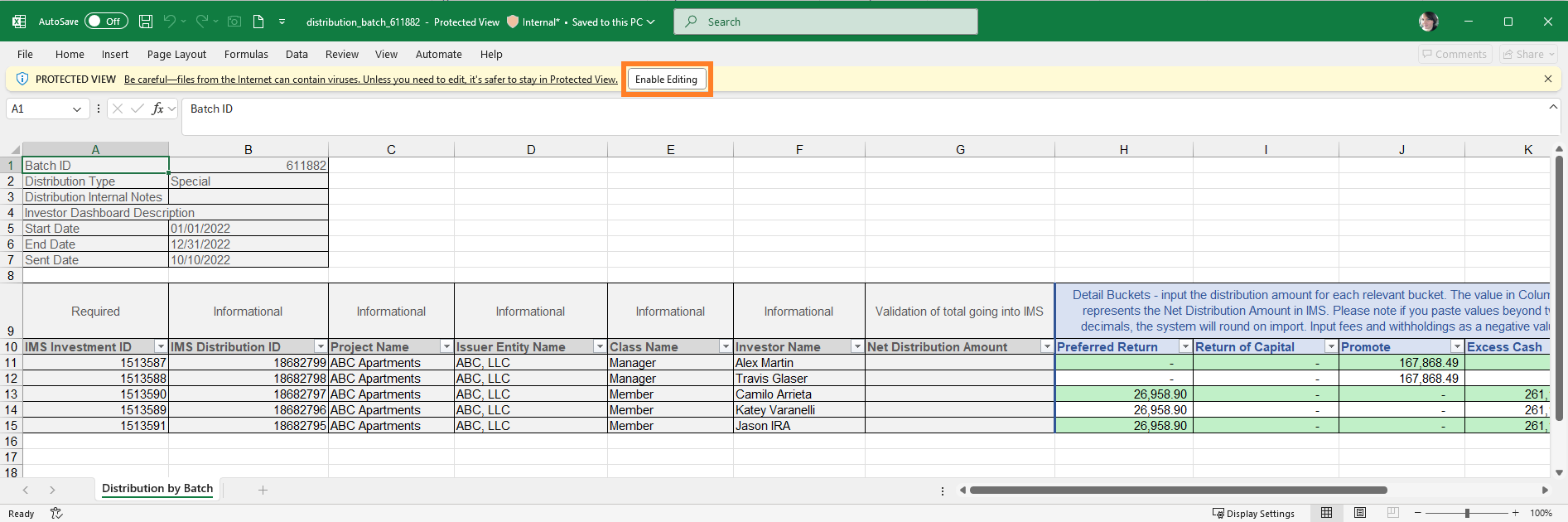This screenshot has height=522, width=1568.
Task: Expand the formula bar with the chevron
Action: click(1553, 107)
